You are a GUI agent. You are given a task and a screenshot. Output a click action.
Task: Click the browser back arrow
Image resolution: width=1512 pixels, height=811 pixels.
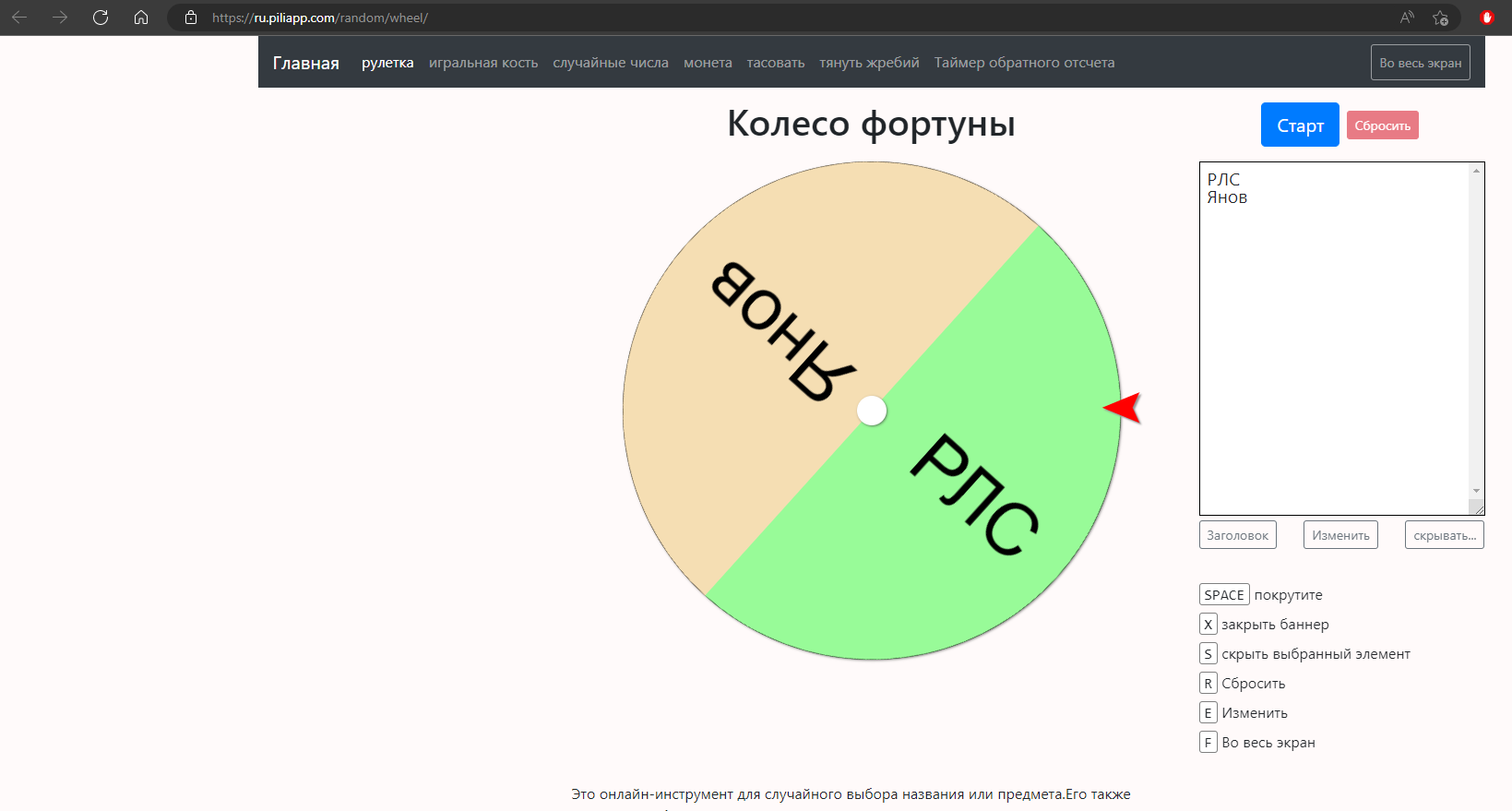point(19,18)
